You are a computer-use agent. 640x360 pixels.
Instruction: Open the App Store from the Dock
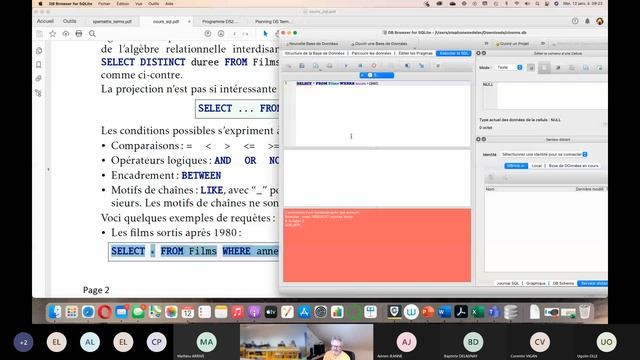pos(304,312)
